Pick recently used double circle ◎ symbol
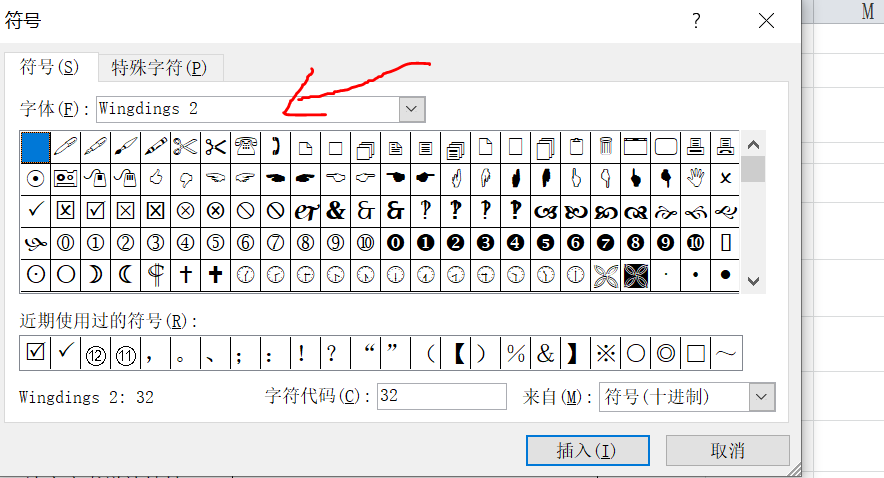Screen dimensions: 884x478 point(666,353)
